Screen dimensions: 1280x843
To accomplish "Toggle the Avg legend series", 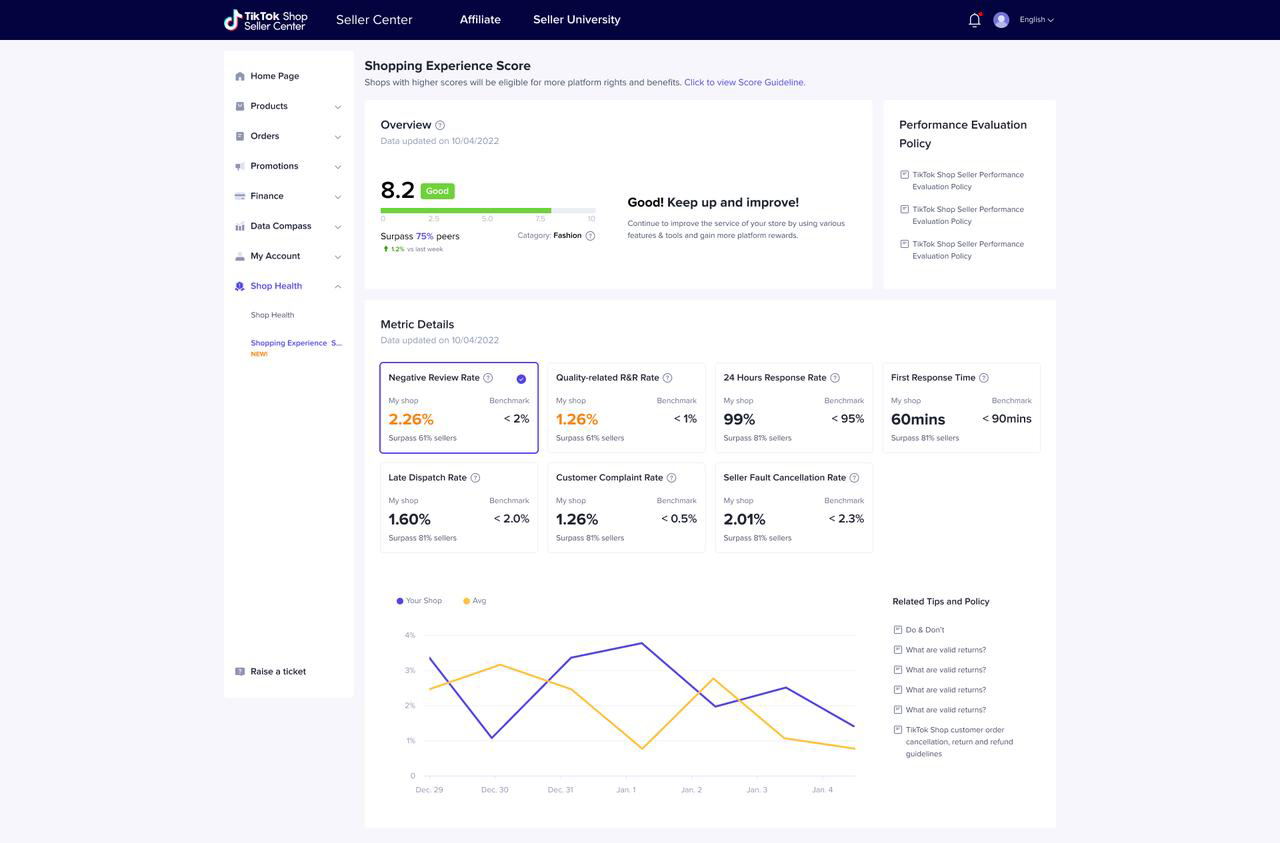I will 475,601.
